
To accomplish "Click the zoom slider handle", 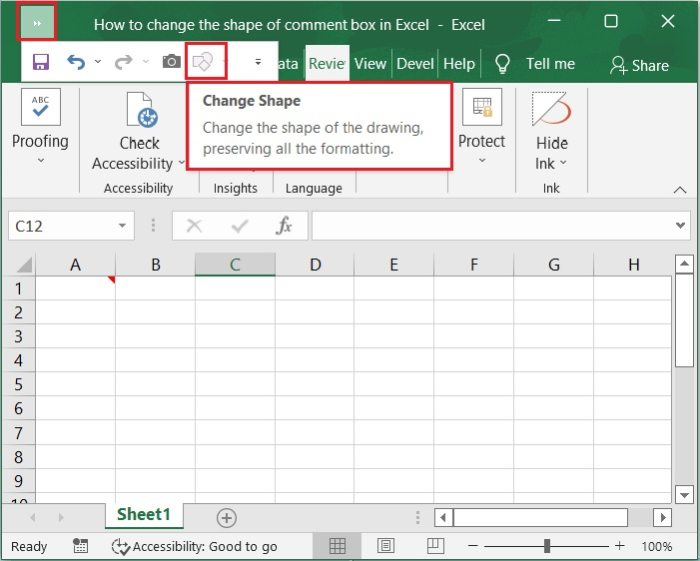I will point(547,546).
